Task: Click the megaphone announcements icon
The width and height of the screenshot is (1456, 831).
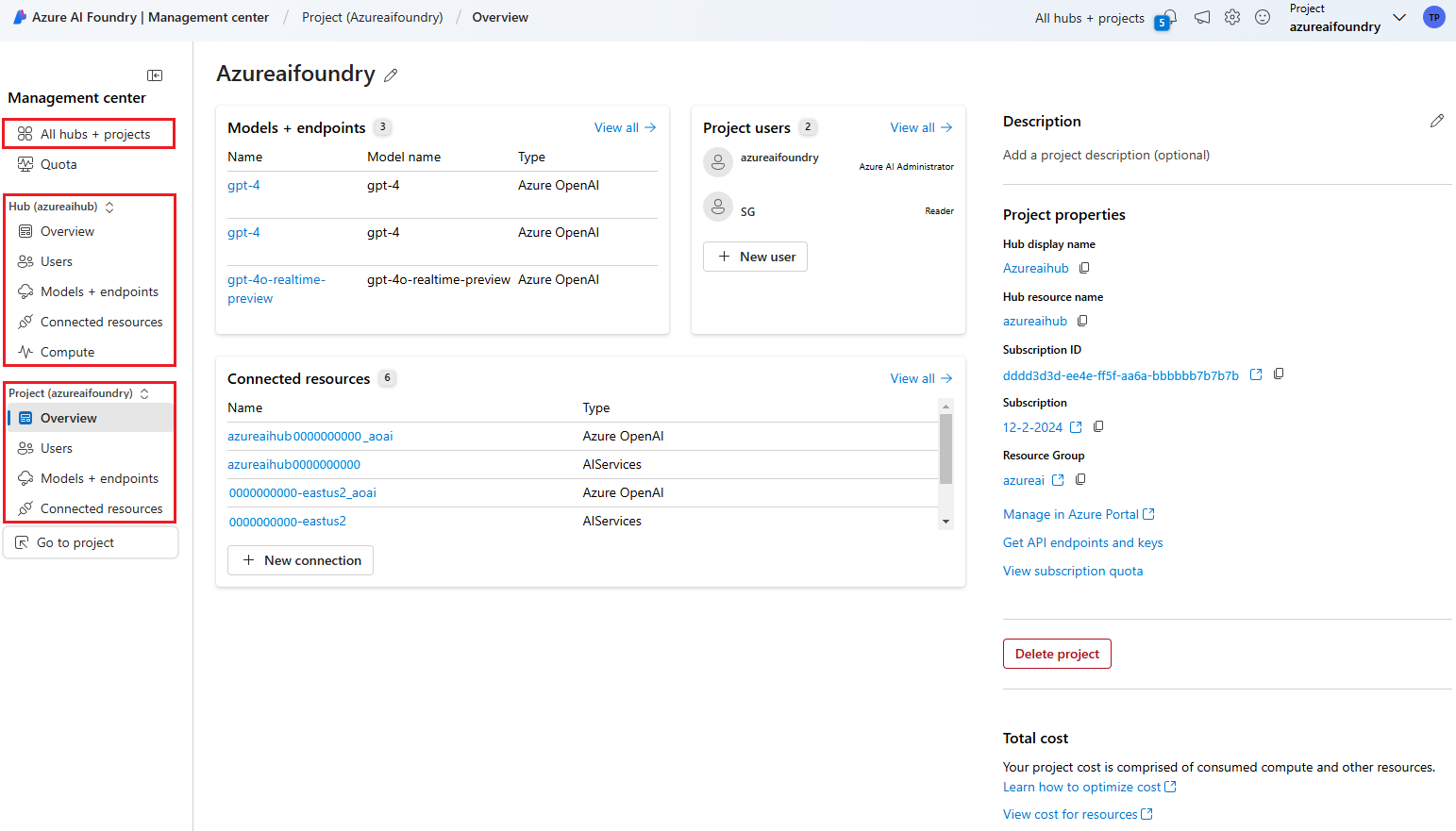Action: click(x=1202, y=17)
